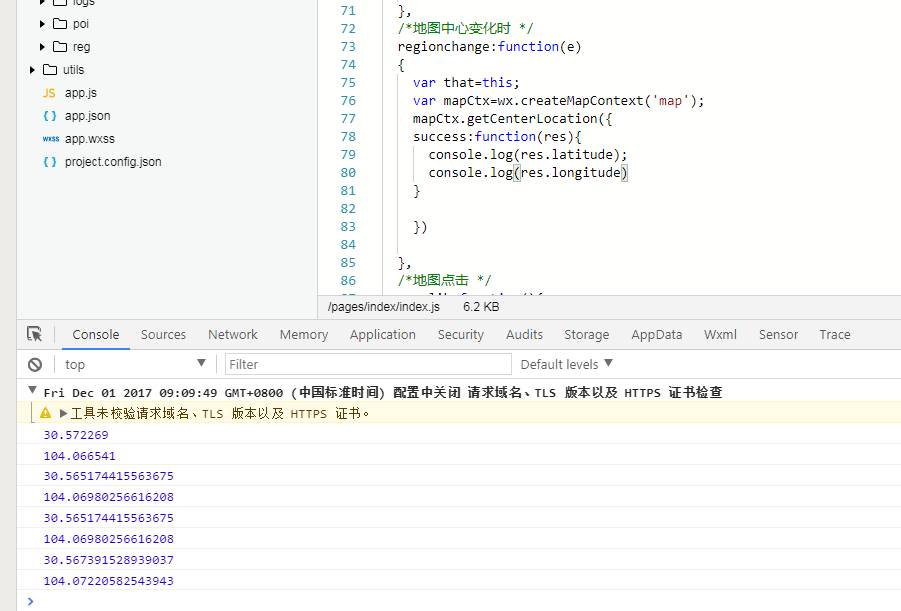
Task: Expand the TLS warning message arrow
Action: pos(64,413)
